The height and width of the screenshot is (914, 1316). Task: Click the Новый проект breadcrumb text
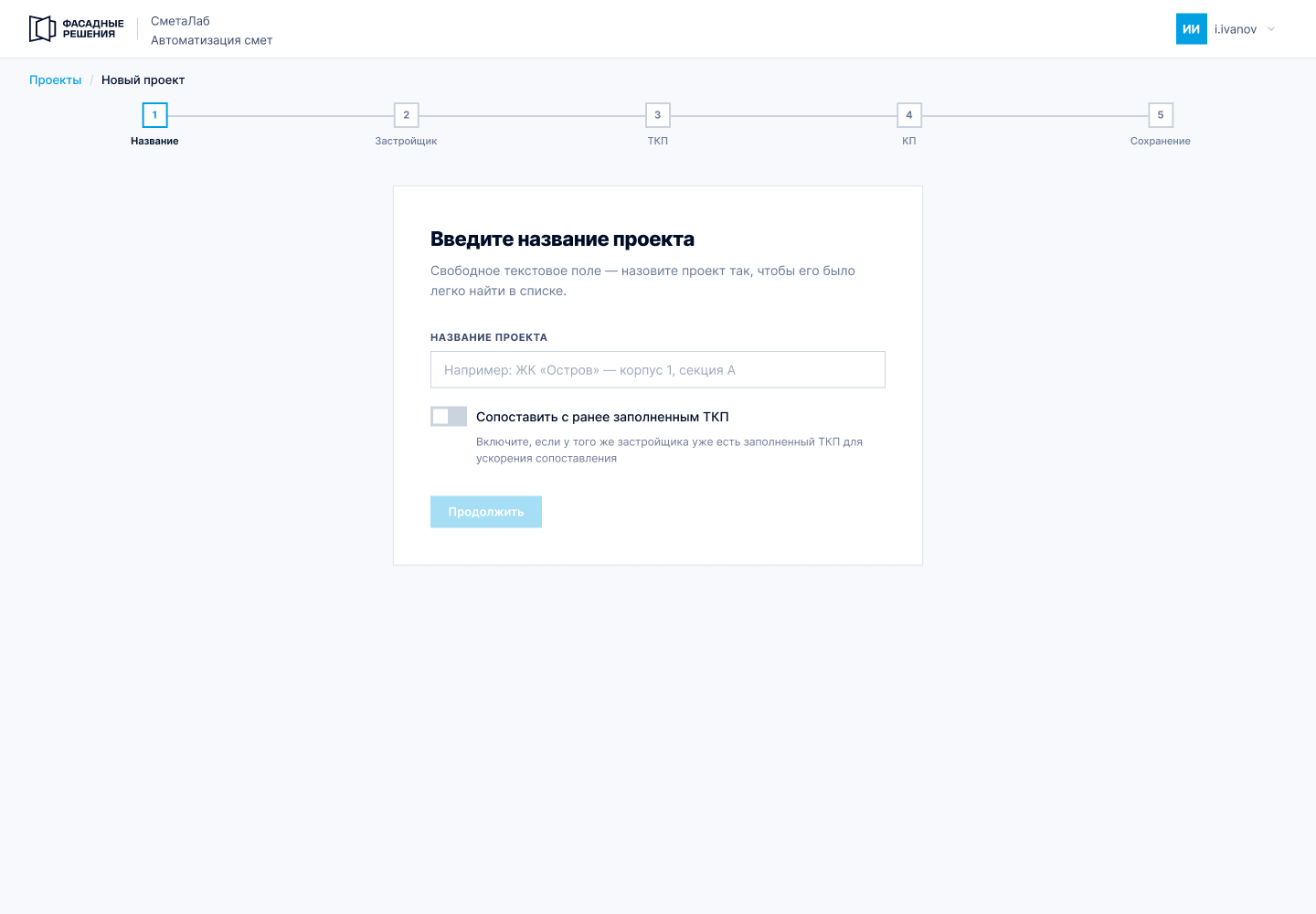click(143, 80)
